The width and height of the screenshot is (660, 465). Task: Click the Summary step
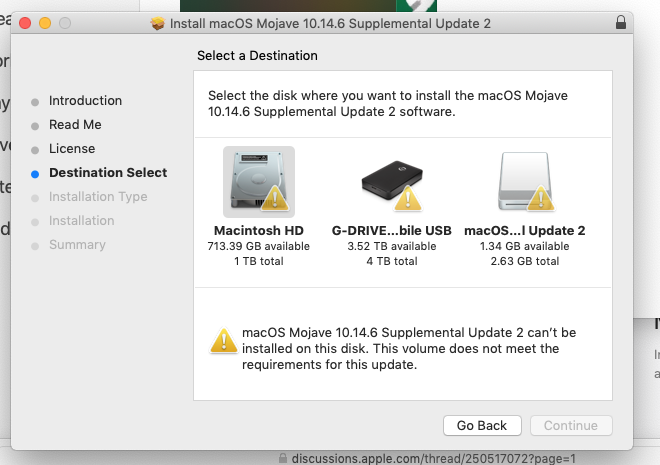pyautogui.click(x=77, y=244)
